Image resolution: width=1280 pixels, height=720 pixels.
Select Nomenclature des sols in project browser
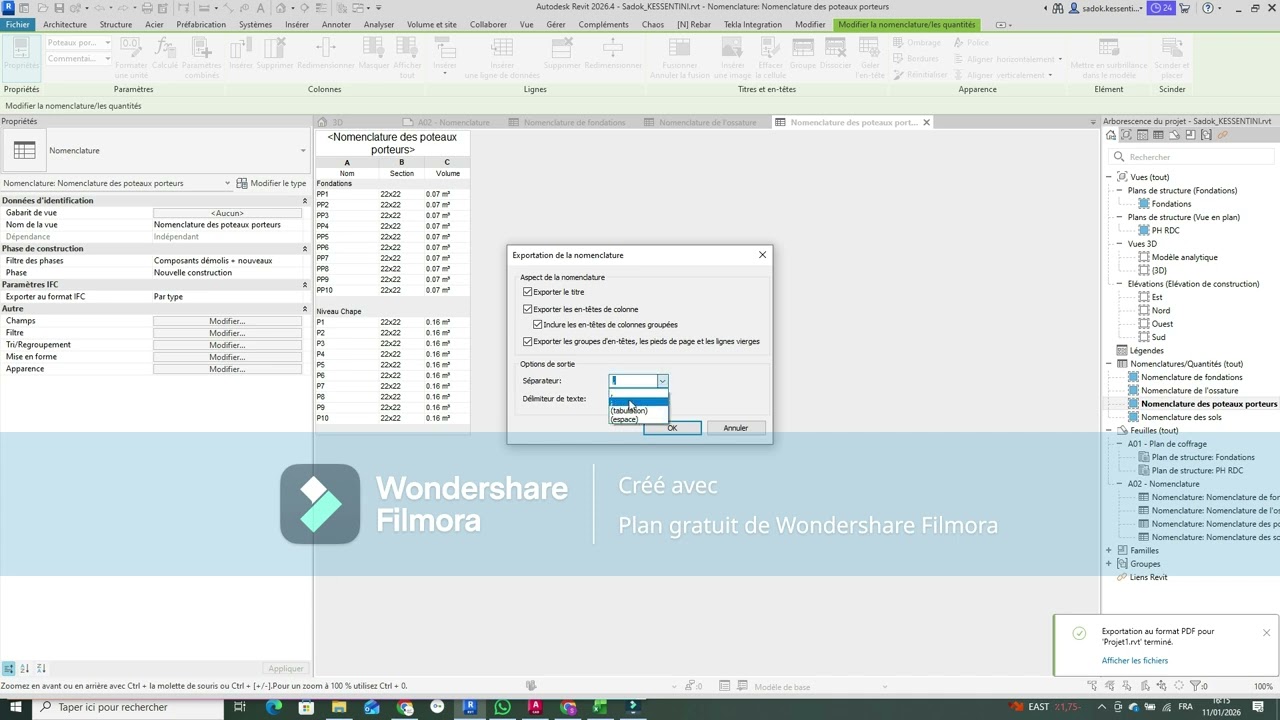click(x=1181, y=417)
